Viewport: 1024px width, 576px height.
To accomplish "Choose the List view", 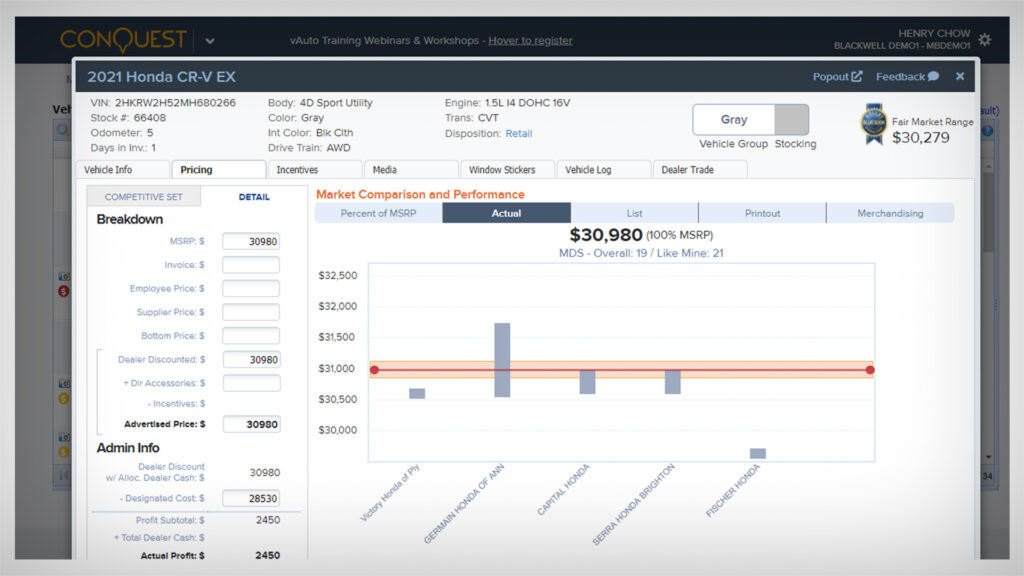I will [x=634, y=213].
